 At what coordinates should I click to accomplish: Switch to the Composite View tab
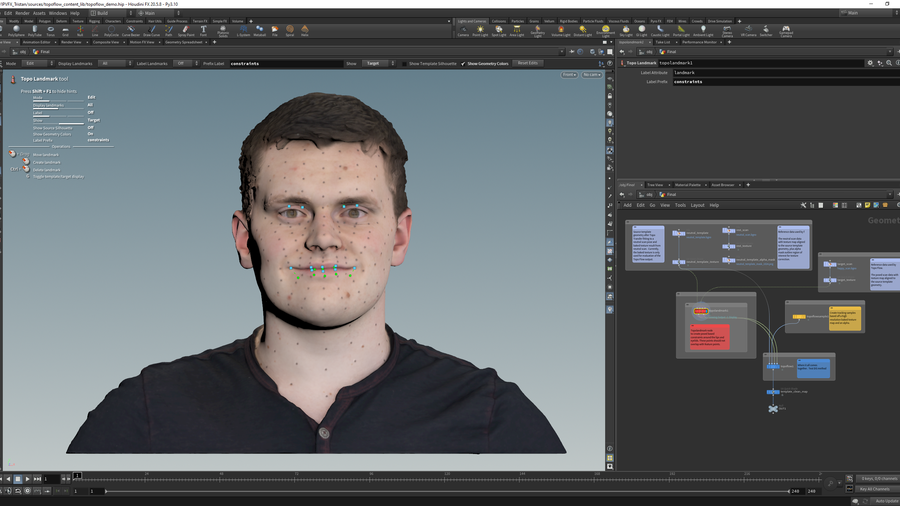tap(106, 42)
